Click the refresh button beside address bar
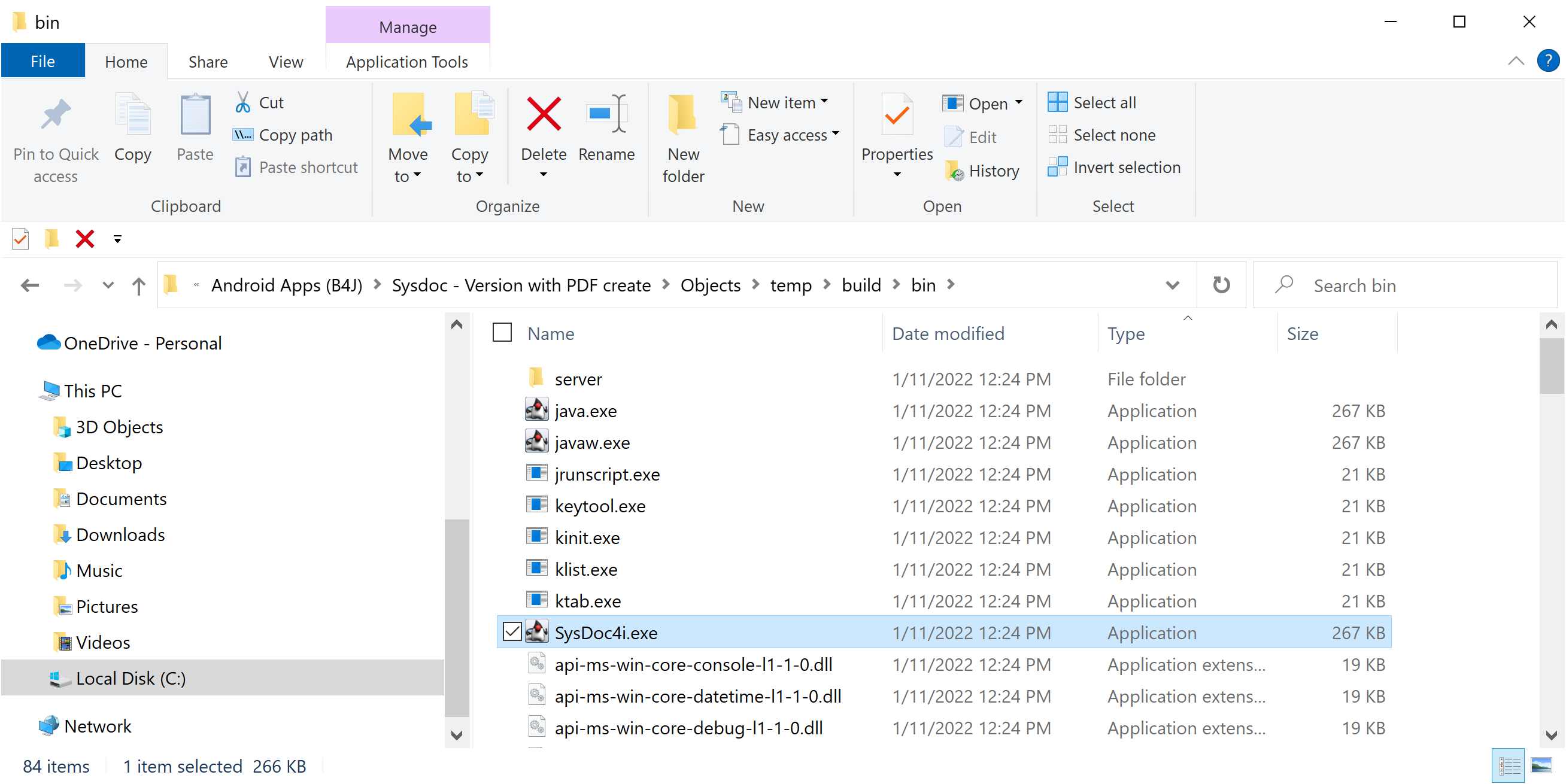The image size is (1566, 784). coord(1221,285)
